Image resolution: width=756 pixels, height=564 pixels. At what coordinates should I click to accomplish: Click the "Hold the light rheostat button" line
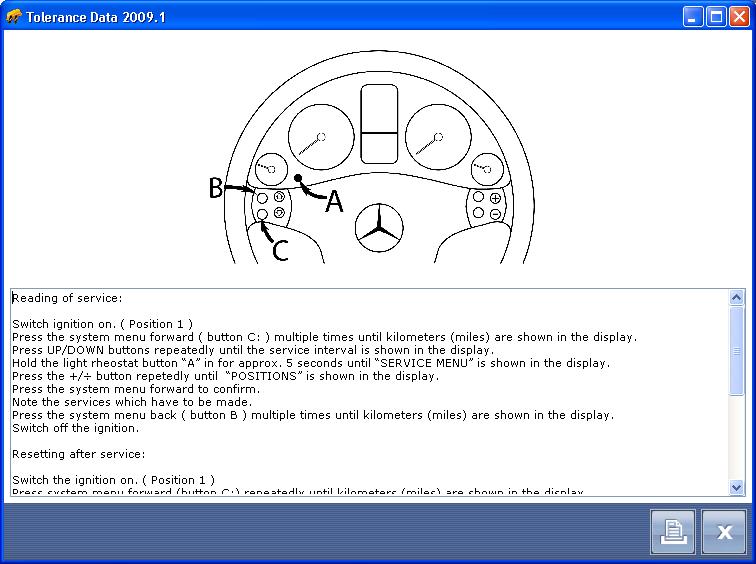click(311, 363)
